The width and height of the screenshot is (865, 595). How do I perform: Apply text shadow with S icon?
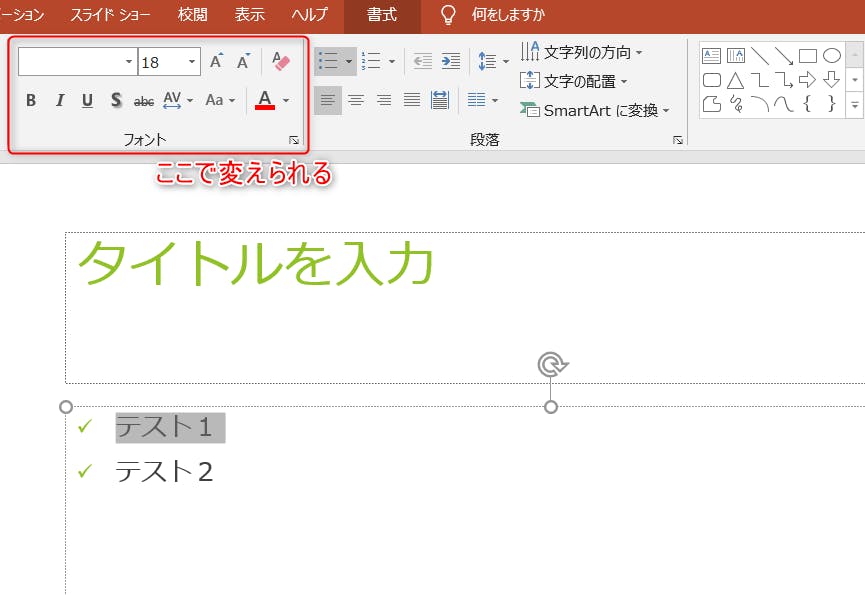click(116, 100)
